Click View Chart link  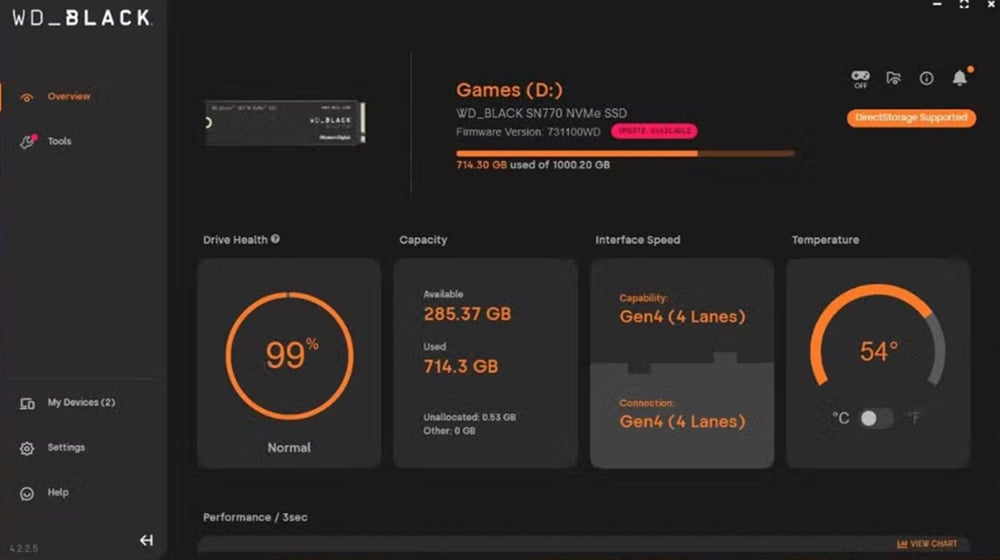[927, 544]
